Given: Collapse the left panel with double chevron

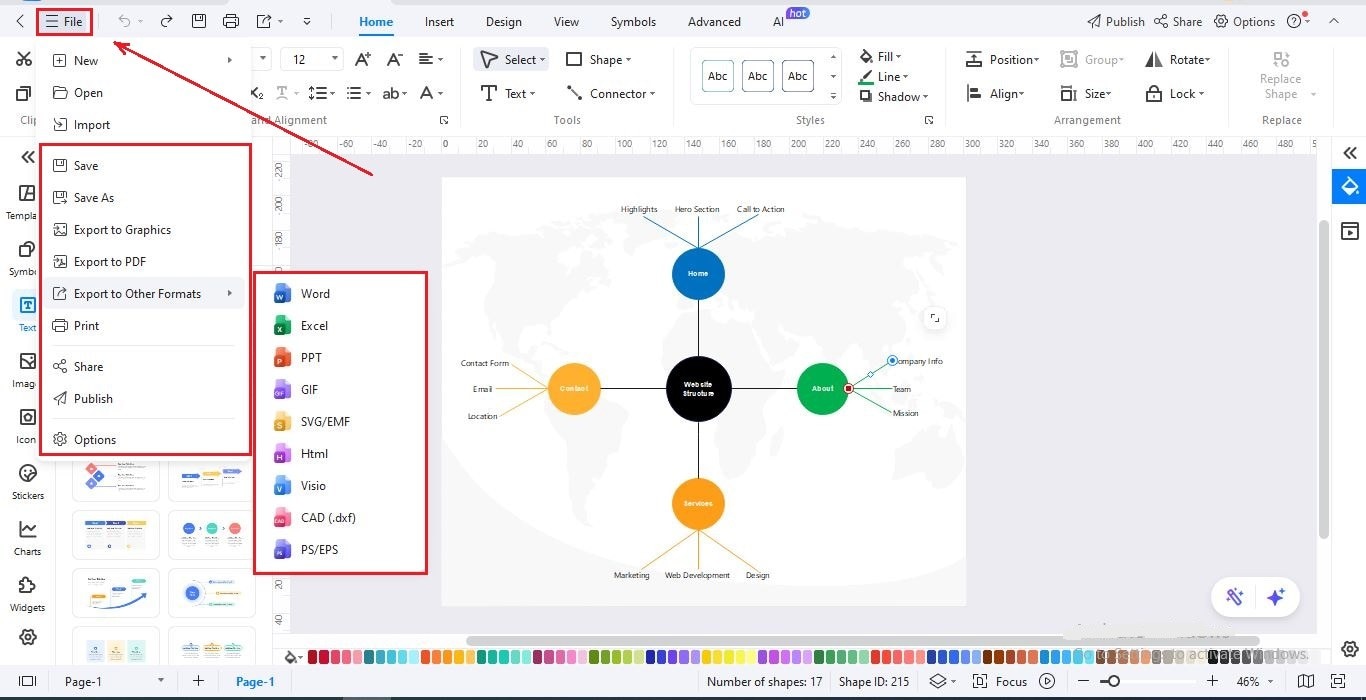Looking at the screenshot, I should point(27,158).
